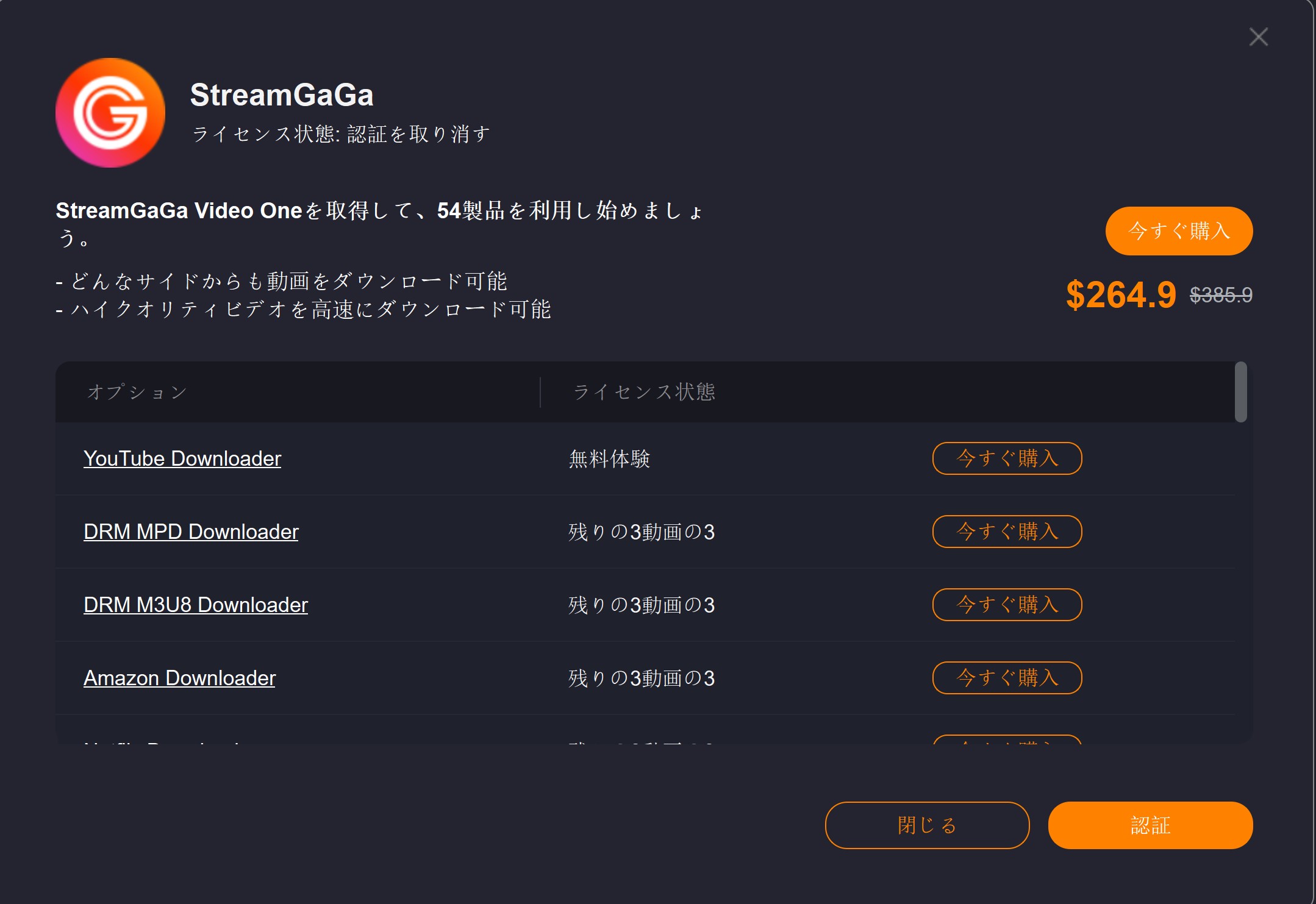Purchase the DRM M3U8 Downloader license
The height and width of the screenshot is (904, 1316).
pos(1007,605)
